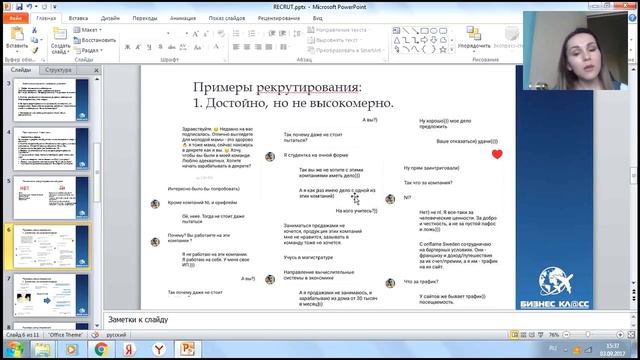Click the Redo icon in quick access toolbar
Image resolution: width=640 pixels, height=360 pixels.
pyautogui.click(x=44, y=7)
